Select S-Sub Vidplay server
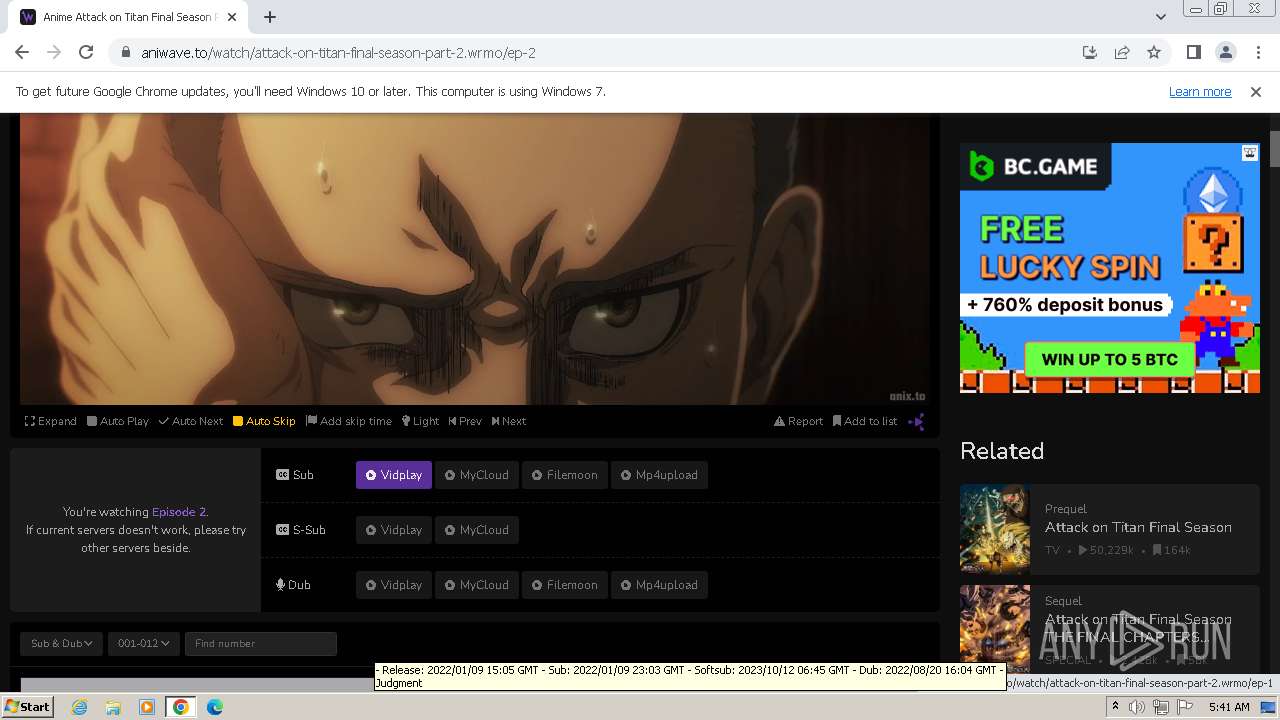This screenshot has height=720, width=1280. click(x=394, y=530)
